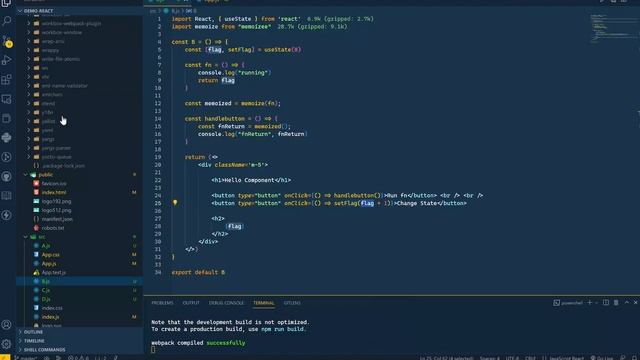Open robots.txt file
The width and height of the screenshot is (640, 360).
(80, 228)
